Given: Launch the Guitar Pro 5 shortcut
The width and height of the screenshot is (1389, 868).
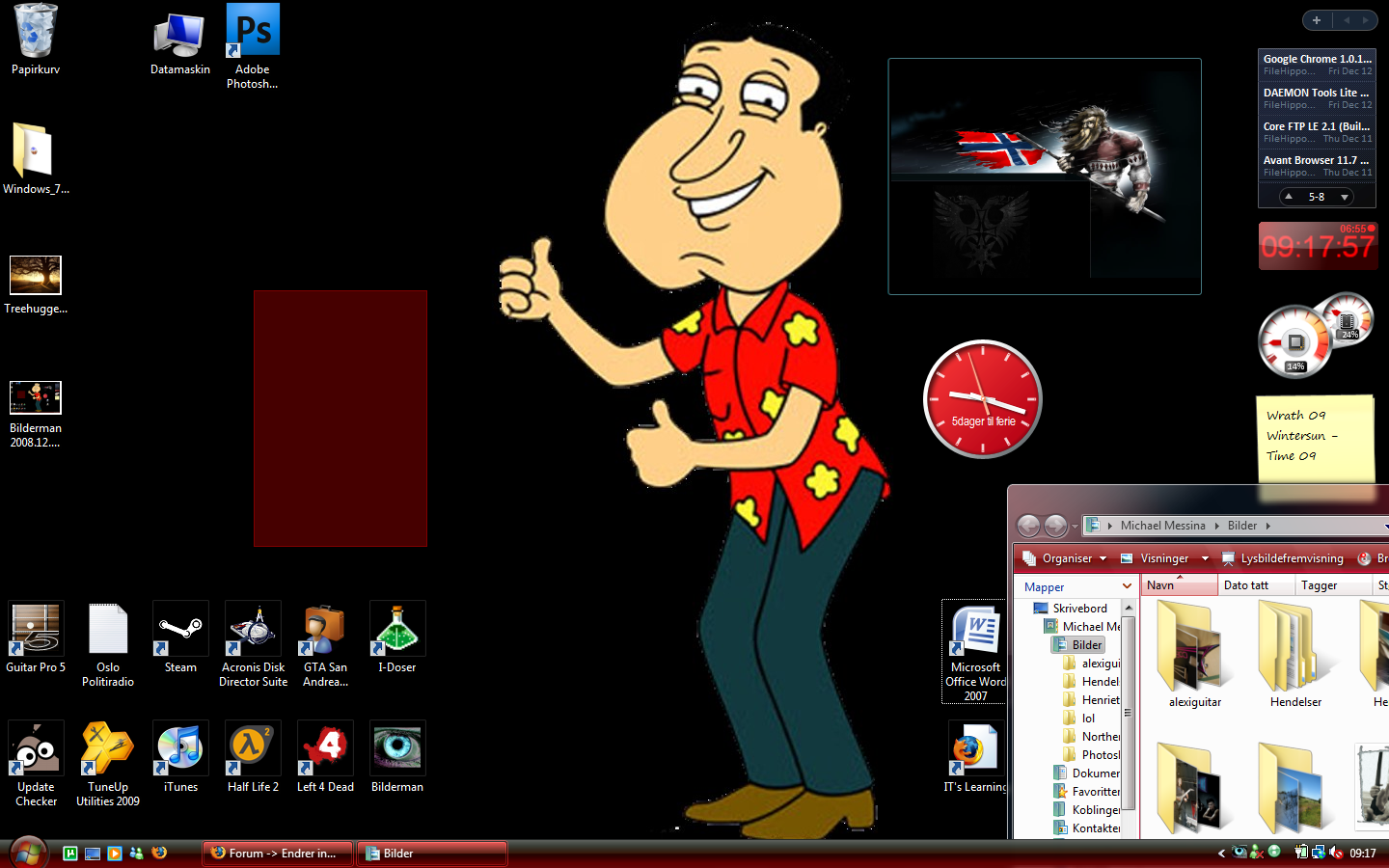Looking at the screenshot, I should [36, 637].
